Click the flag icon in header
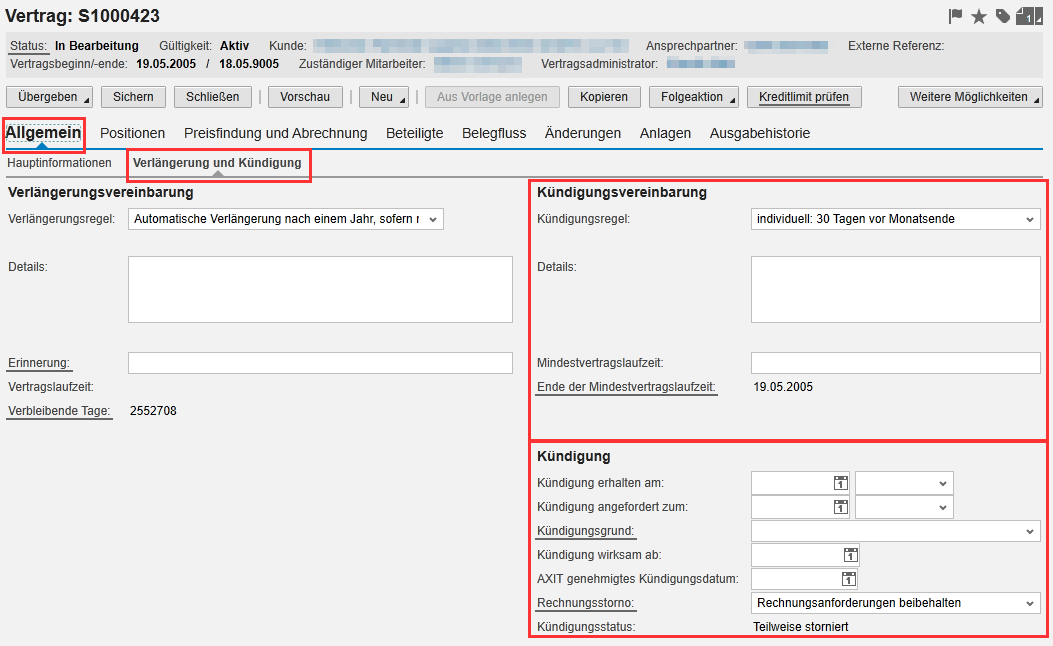Screen dimensions: 1053x646 955,16
